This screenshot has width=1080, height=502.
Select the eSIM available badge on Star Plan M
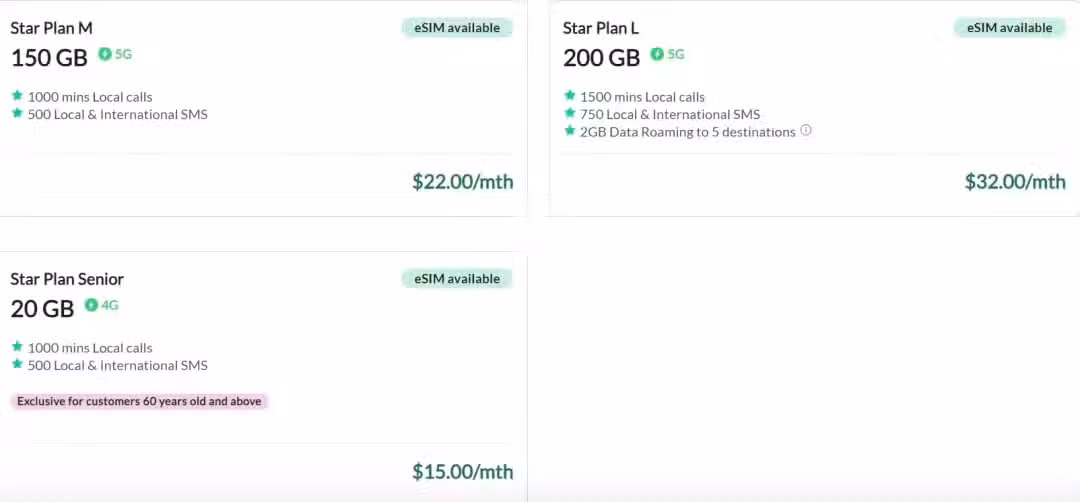click(457, 28)
